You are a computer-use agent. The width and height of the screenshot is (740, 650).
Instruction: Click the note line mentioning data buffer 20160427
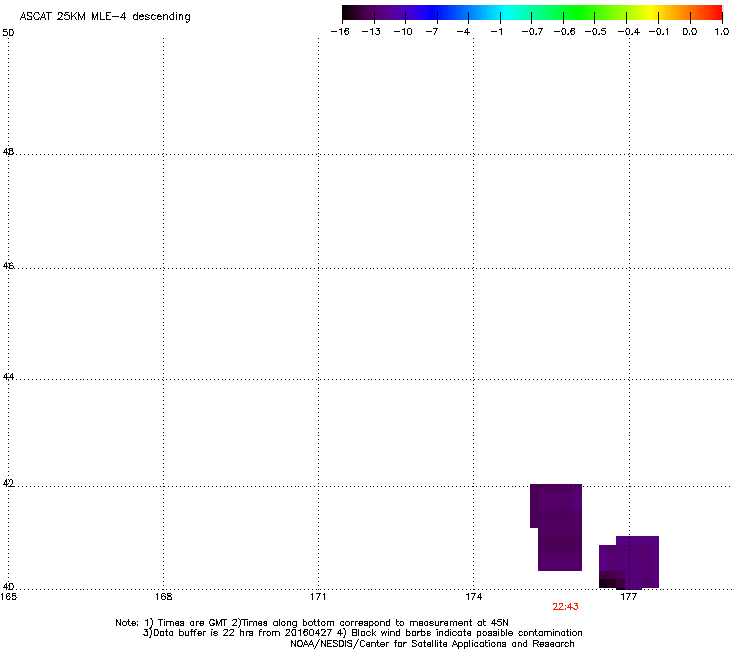point(362,633)
